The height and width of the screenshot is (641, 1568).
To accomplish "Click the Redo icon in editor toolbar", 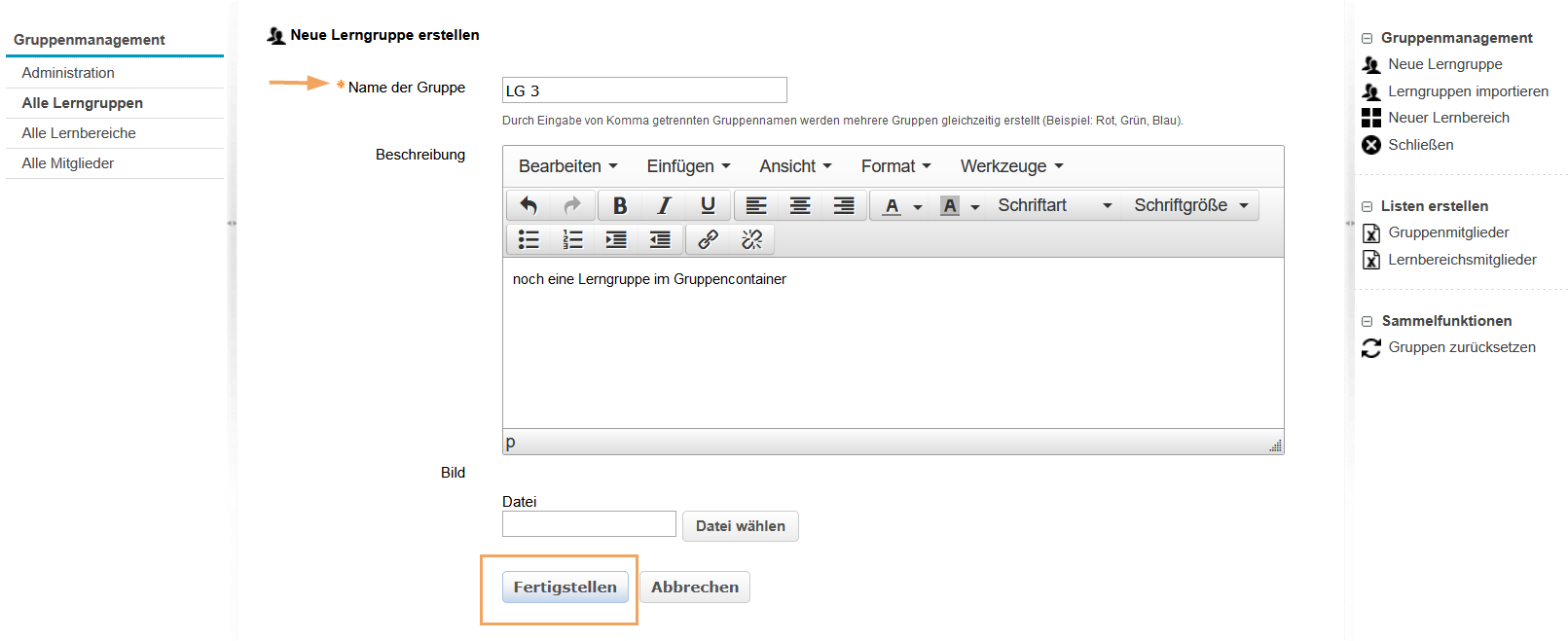I will pos(572,205).
